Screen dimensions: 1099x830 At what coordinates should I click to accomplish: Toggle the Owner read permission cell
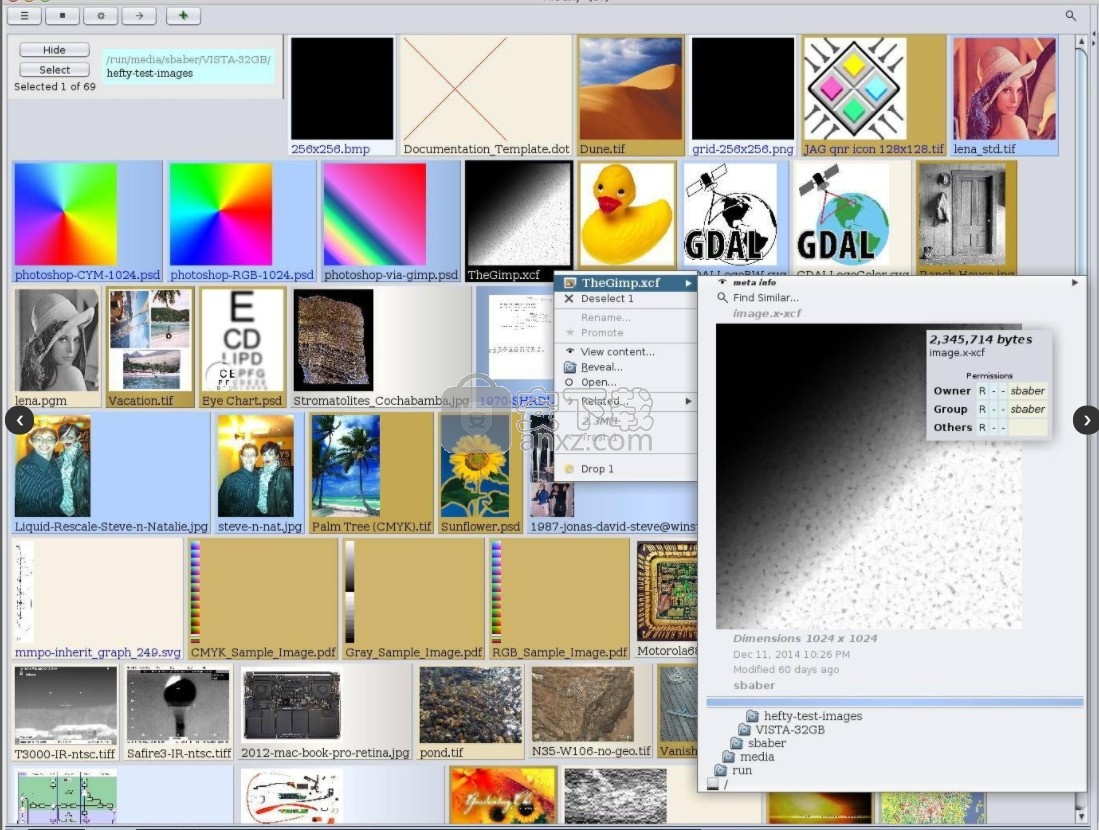[x=983, y=391]
